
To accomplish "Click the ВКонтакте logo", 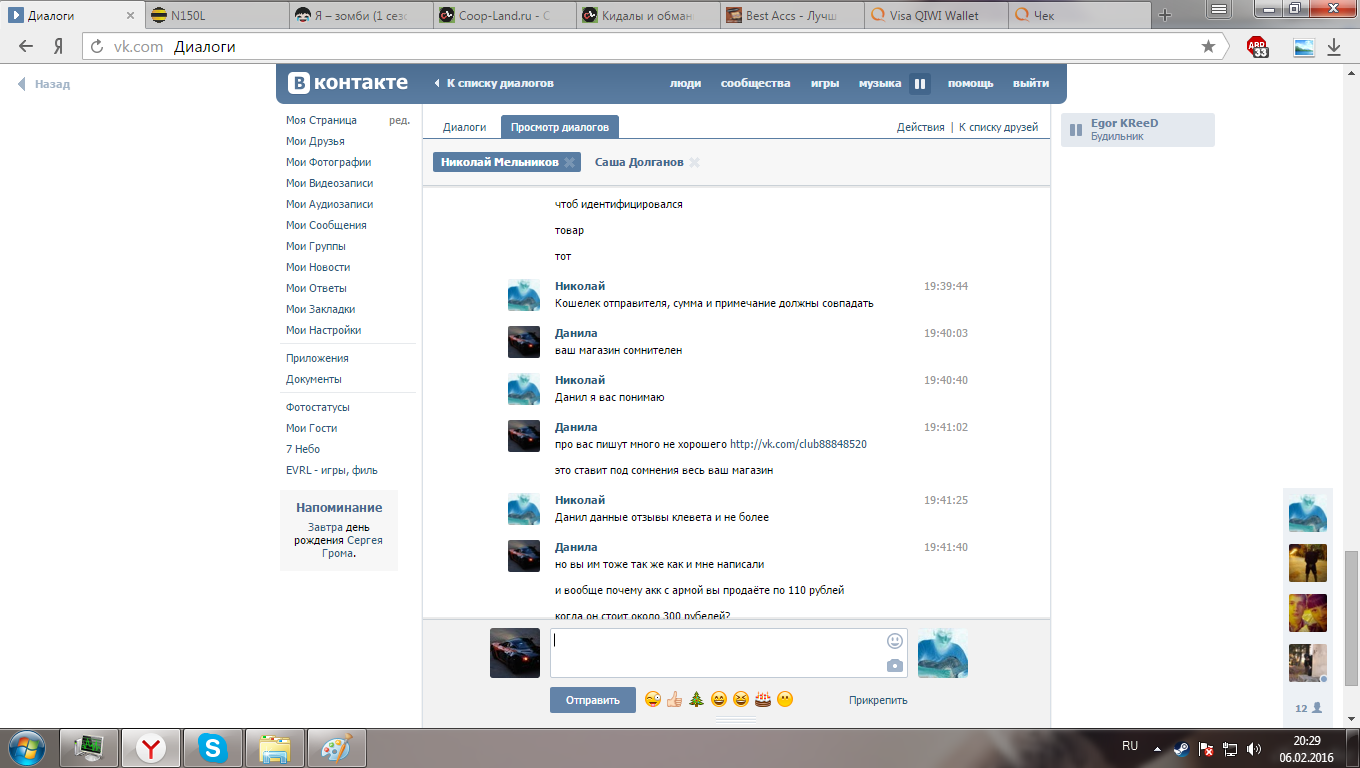I will point(348,84).
